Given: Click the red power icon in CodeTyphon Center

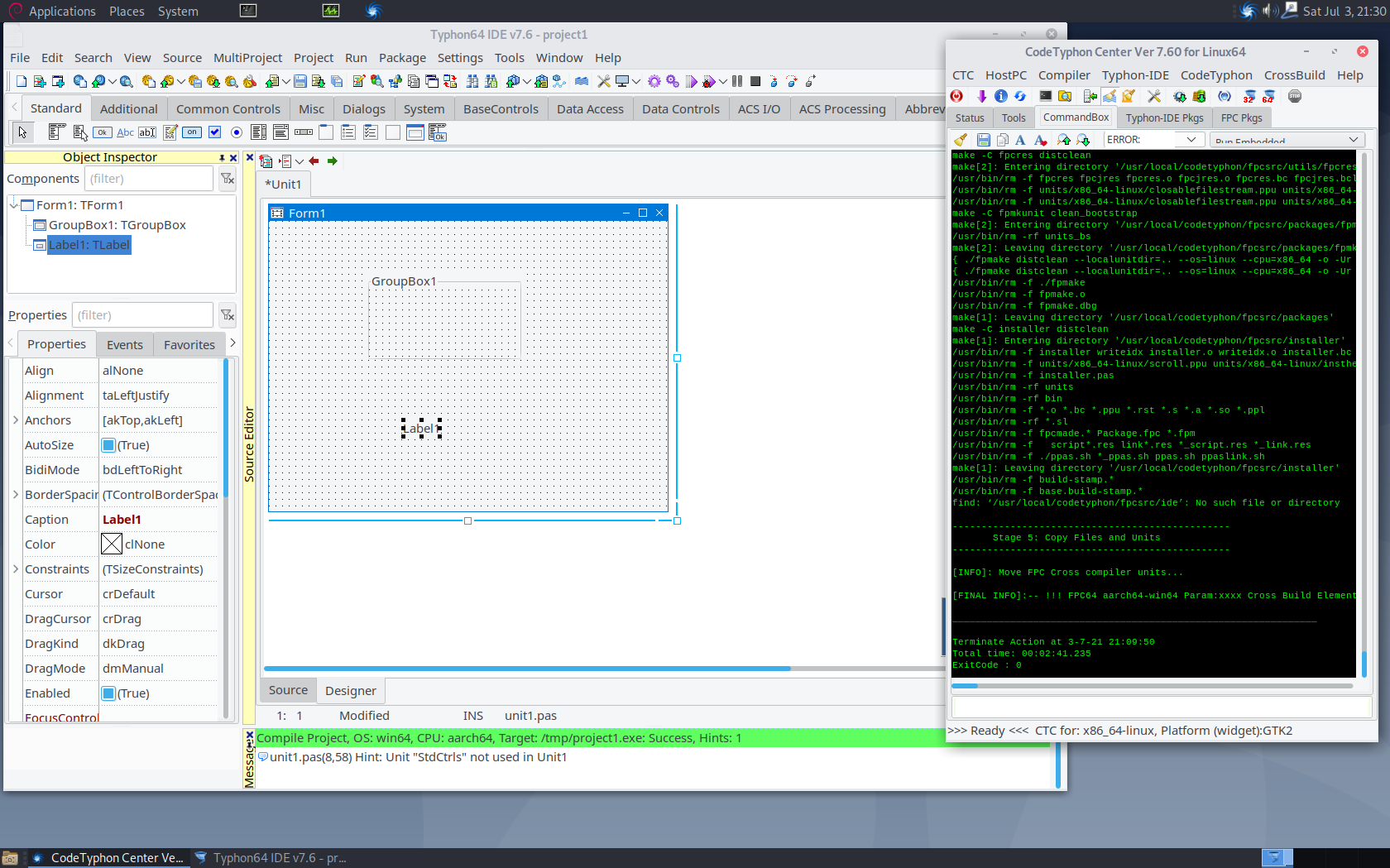Looking at the screenshot, I should [x=956, y=96].
